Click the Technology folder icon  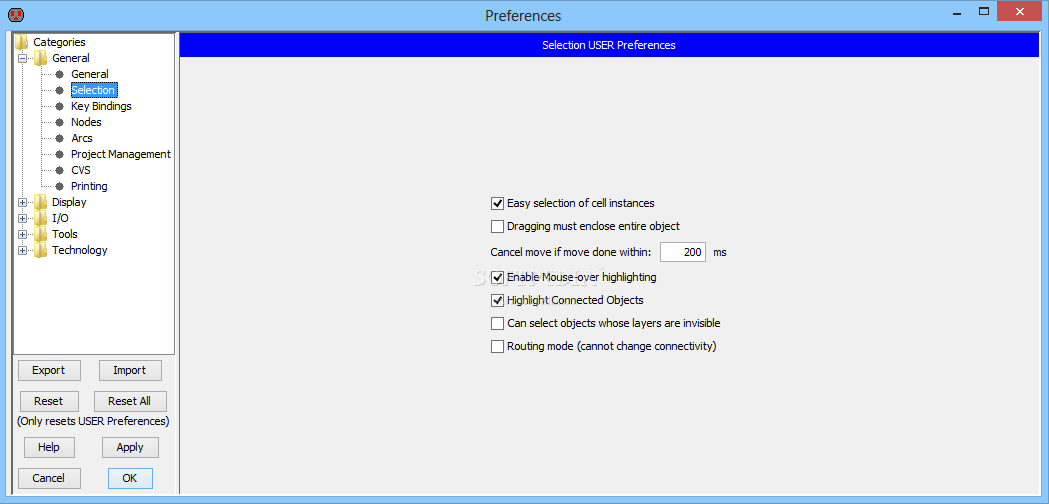[x=41, y=250]
